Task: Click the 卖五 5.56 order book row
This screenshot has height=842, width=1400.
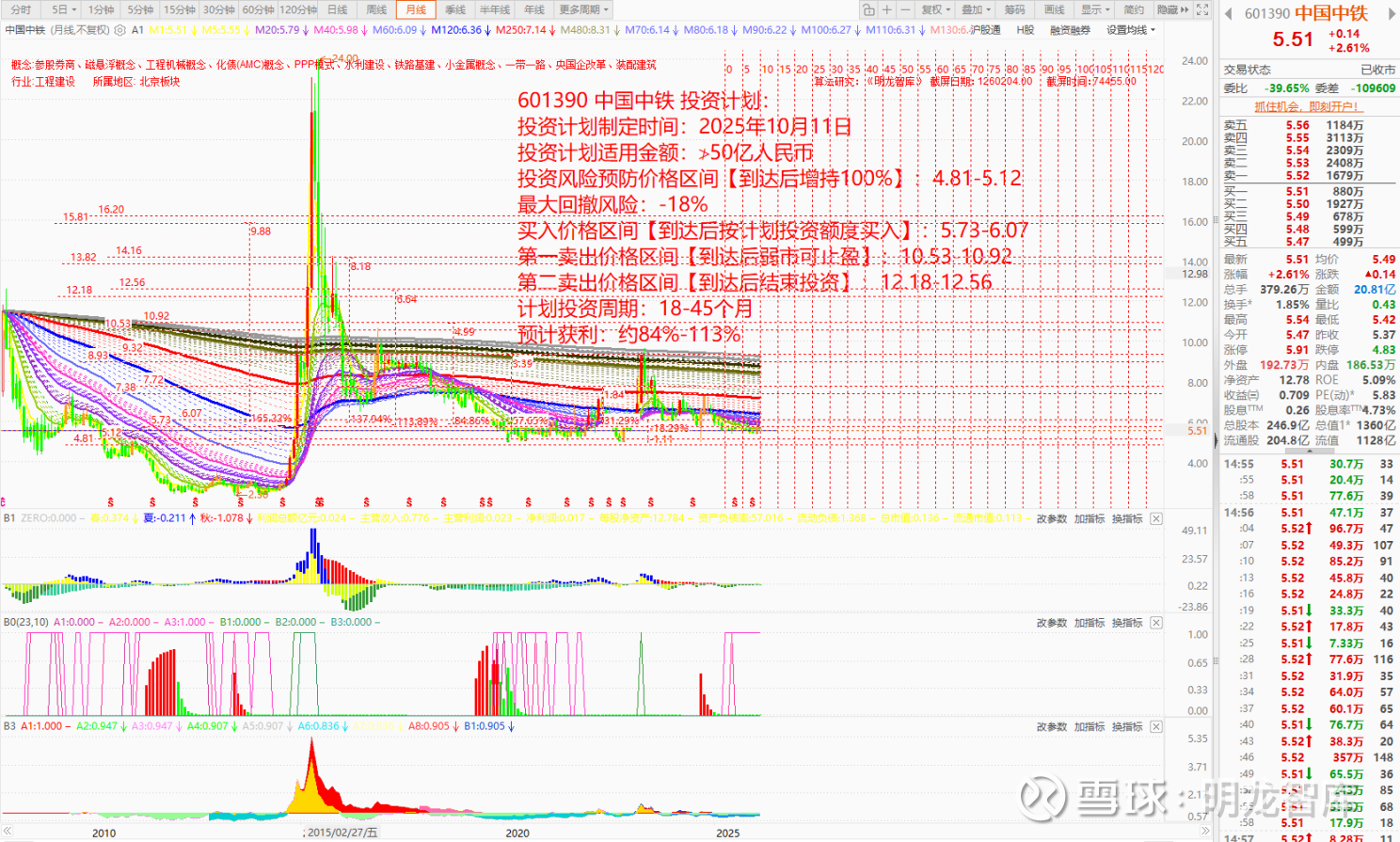Action: coord(1309,125)
